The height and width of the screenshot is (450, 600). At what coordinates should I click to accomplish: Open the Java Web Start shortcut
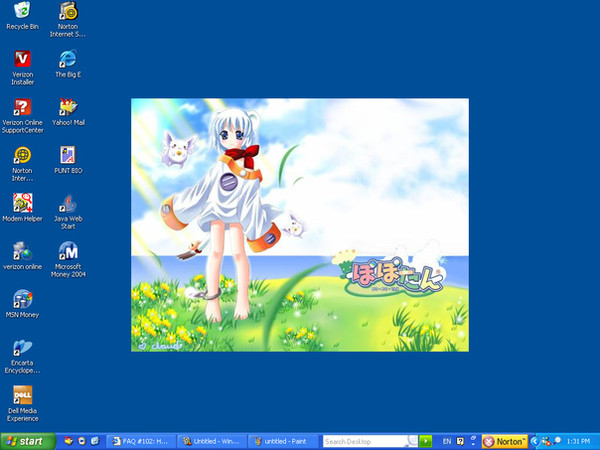coord(68,212)
